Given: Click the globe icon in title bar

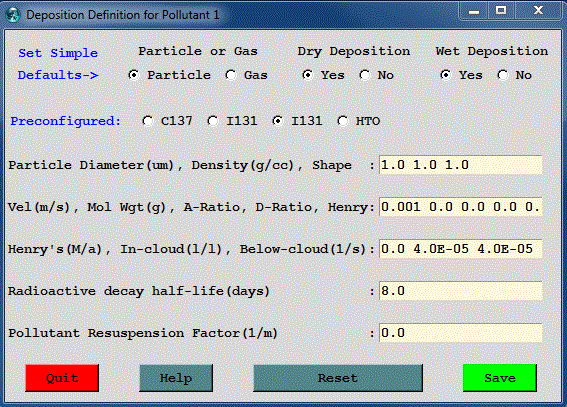Looking at the screenshot, I should (x=13, y=14).
